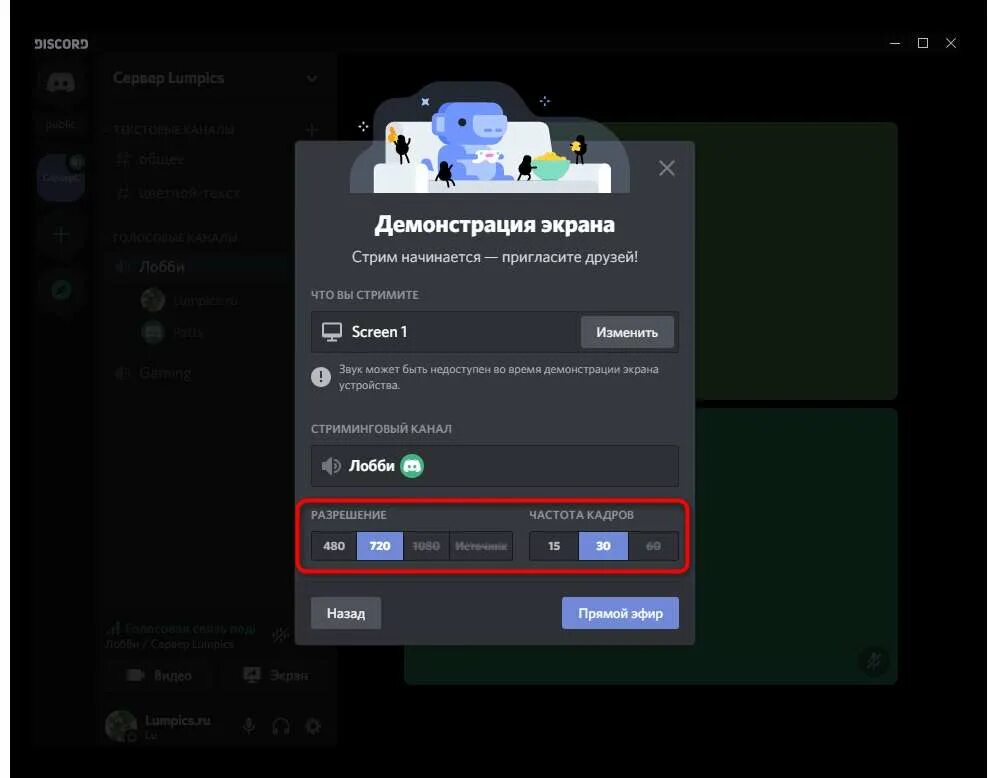Select 1080 resolution option
The height and width of the screenshot is (778, 990).
[x=426, y=546]
